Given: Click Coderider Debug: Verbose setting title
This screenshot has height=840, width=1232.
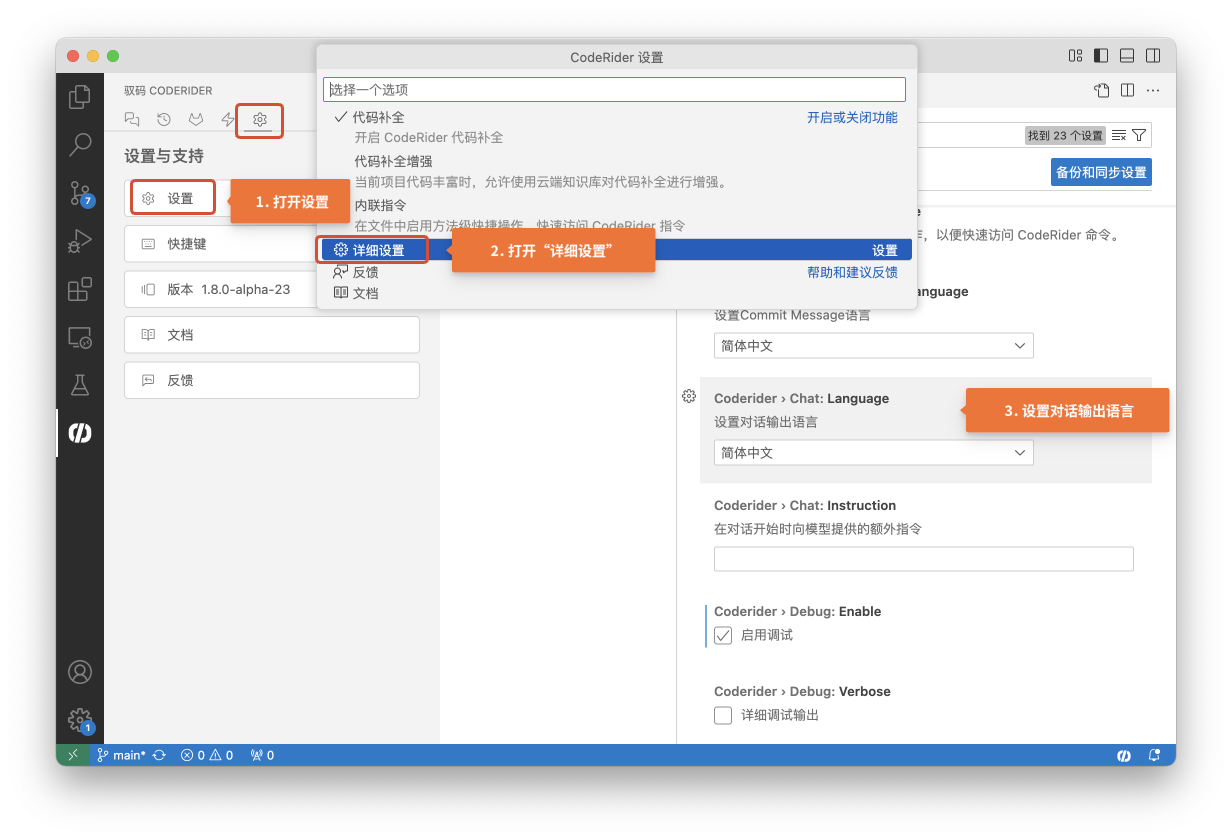Looking at the screenshot, I should tap(802, 691).
